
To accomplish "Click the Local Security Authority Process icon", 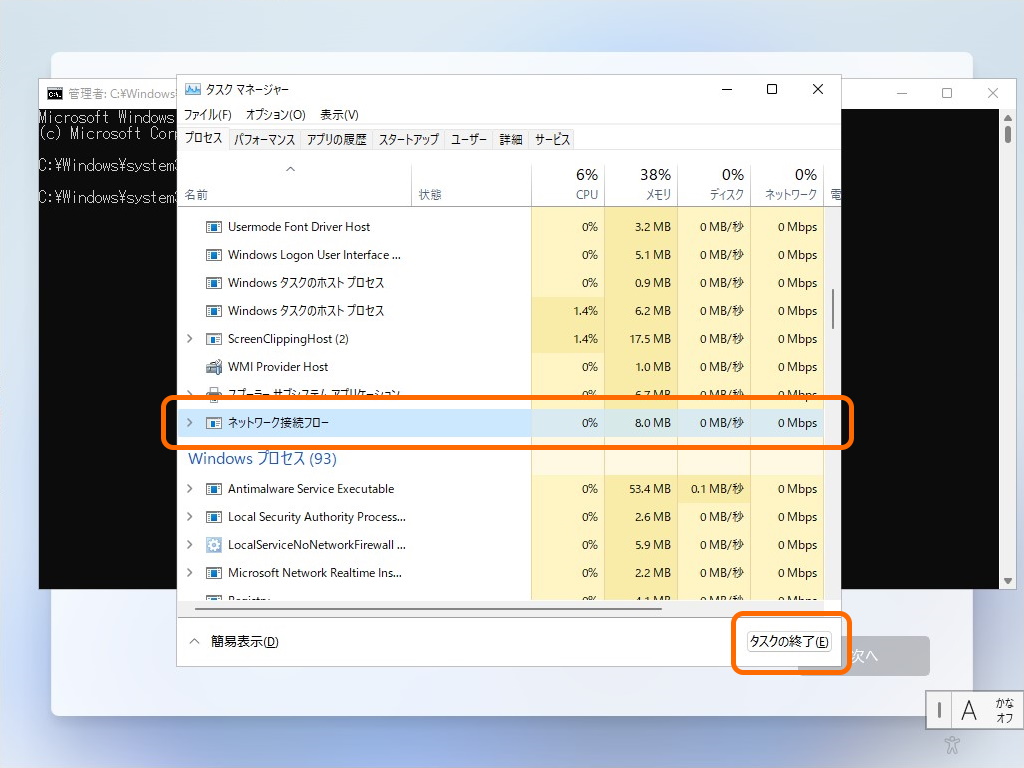I will pos(214,517).
